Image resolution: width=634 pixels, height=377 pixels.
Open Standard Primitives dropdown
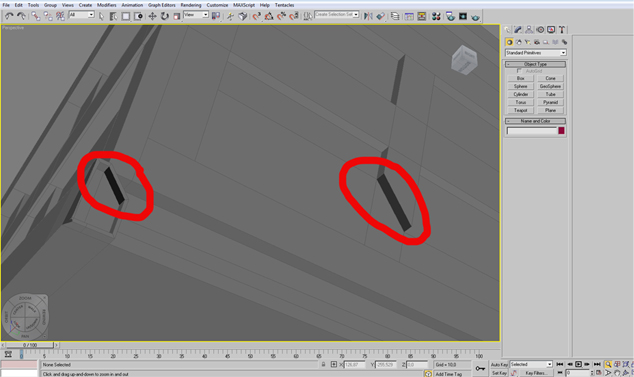[535, 53]
